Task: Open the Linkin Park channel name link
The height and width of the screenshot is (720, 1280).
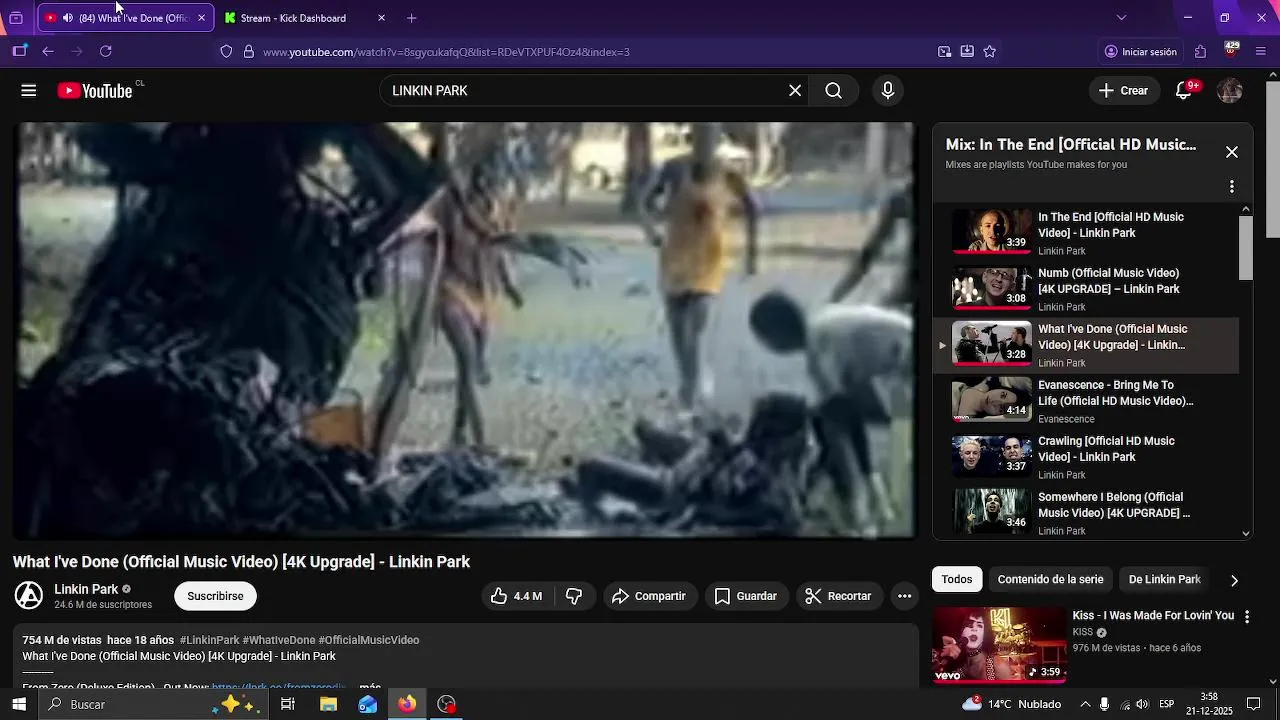Action: [x=86, y=589]
